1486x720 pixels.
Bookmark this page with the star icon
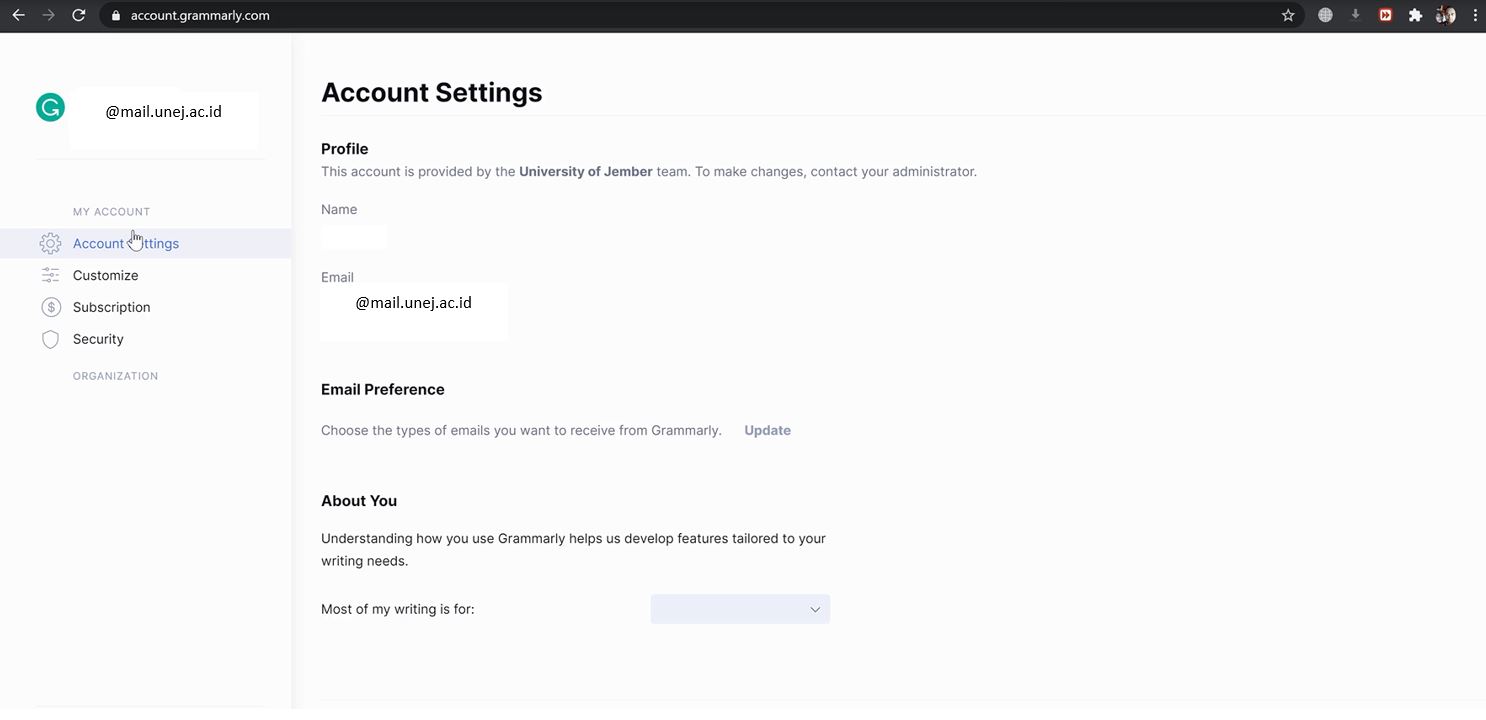[1288, 15]
